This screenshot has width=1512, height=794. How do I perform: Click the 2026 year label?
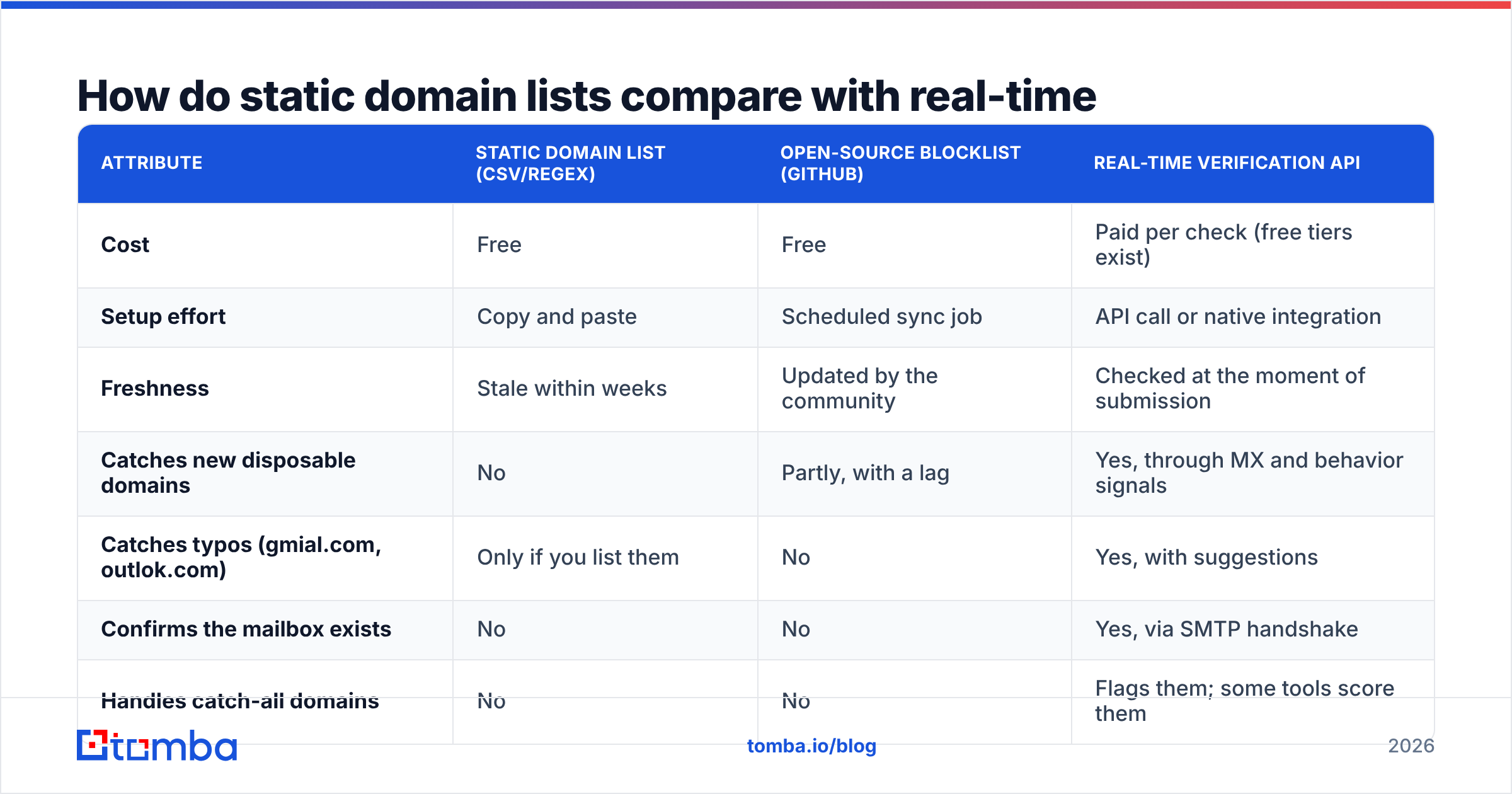[1411, 746]
